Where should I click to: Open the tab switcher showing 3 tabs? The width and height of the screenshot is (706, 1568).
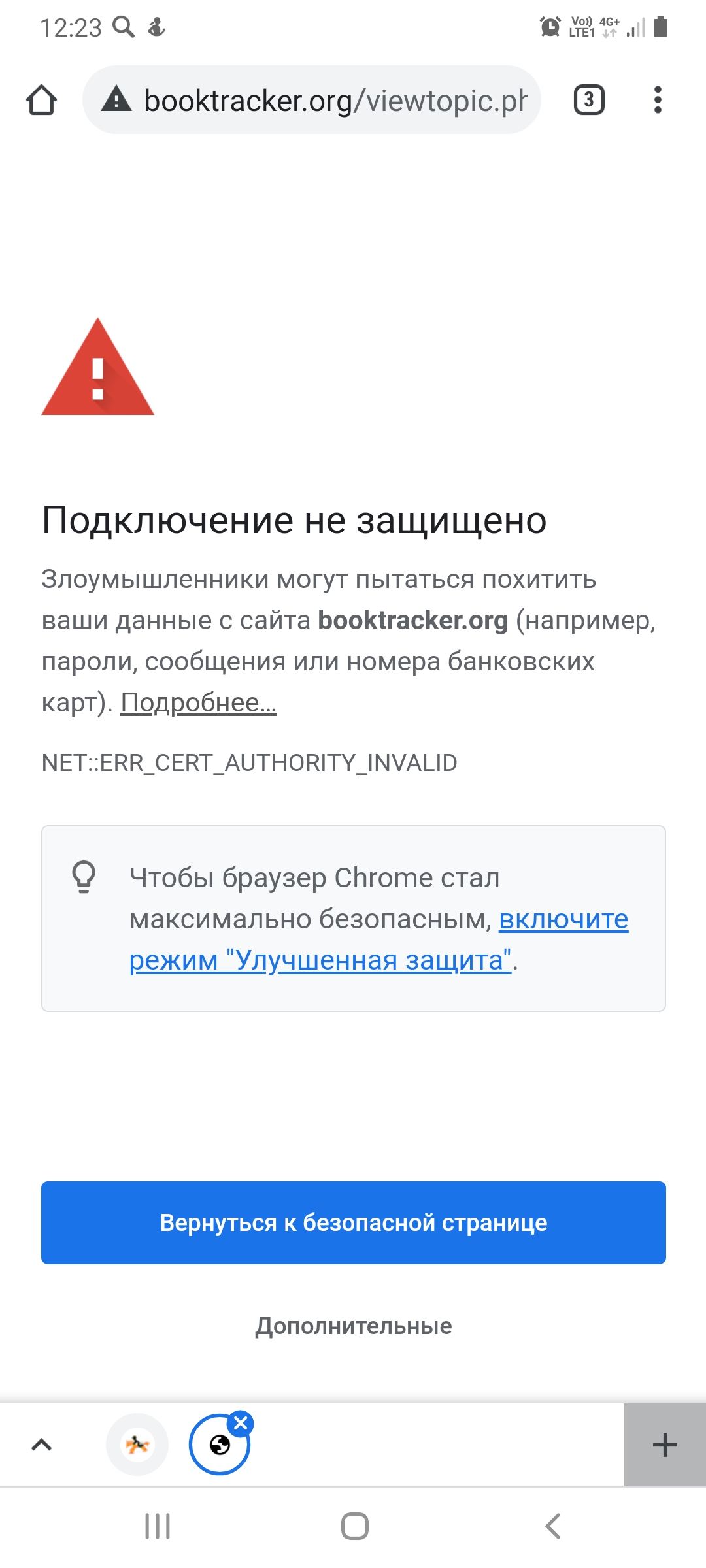pos(589,100)
